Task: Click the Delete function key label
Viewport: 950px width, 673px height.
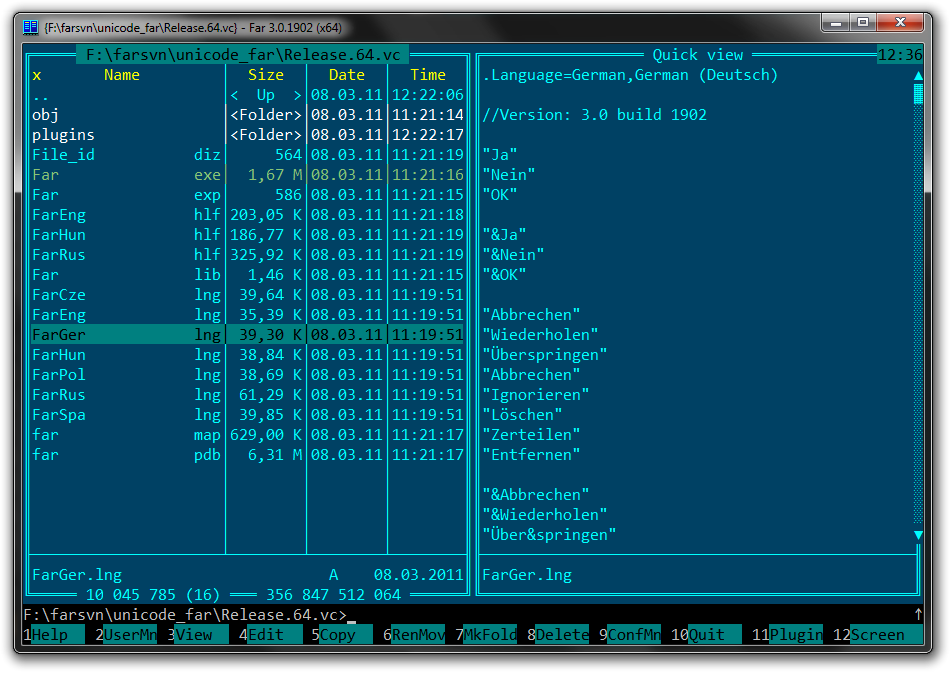Action: tap(562, 635)
